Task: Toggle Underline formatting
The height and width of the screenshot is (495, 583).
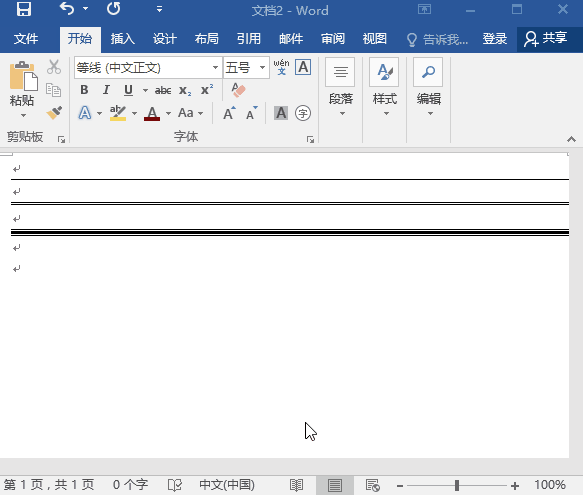Action: pyautogui.click(x=128, y=90)
